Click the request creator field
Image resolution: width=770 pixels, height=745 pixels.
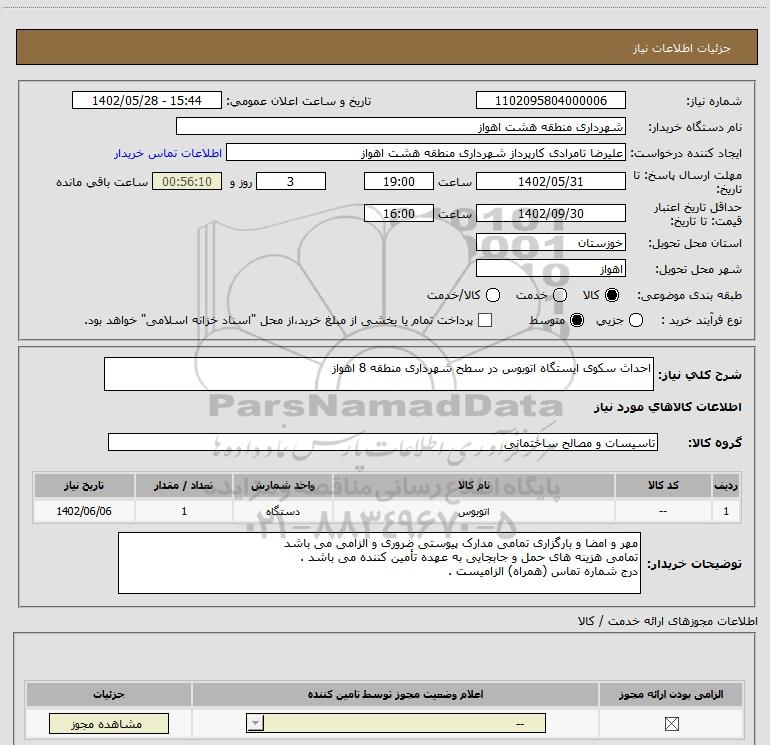coord(426,152)
